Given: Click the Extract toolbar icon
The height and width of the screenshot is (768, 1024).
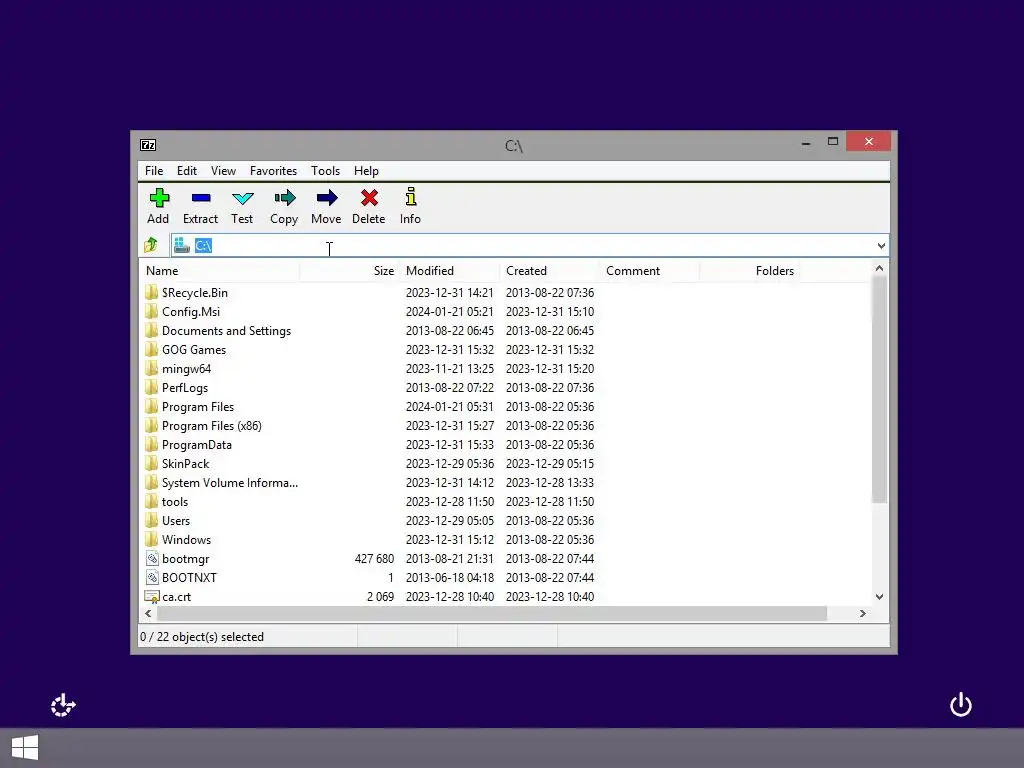Looking at the screenshot, I should coord(200,198).
